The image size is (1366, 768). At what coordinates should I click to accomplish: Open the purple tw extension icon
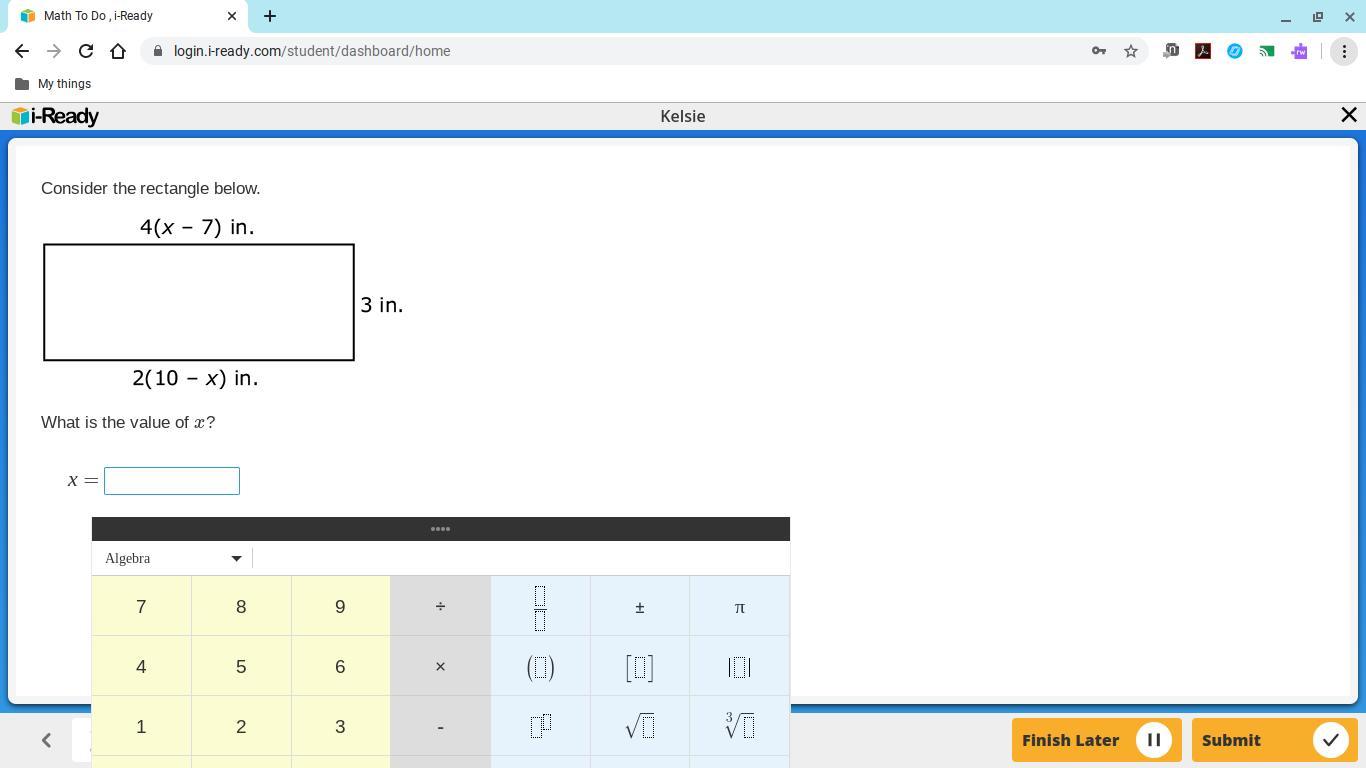coord(1299,51)
